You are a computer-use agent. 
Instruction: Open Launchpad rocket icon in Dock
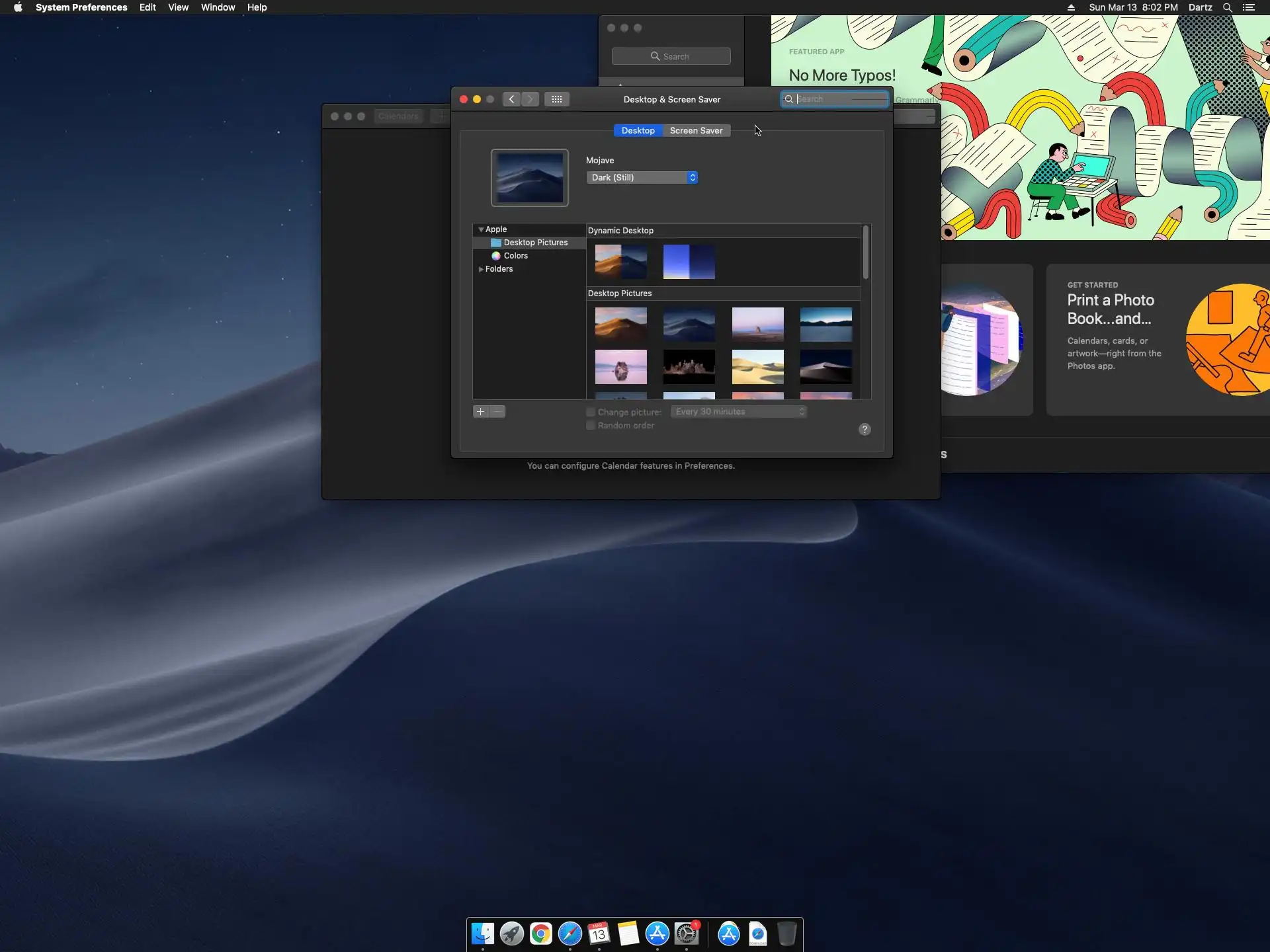point(511,933)
